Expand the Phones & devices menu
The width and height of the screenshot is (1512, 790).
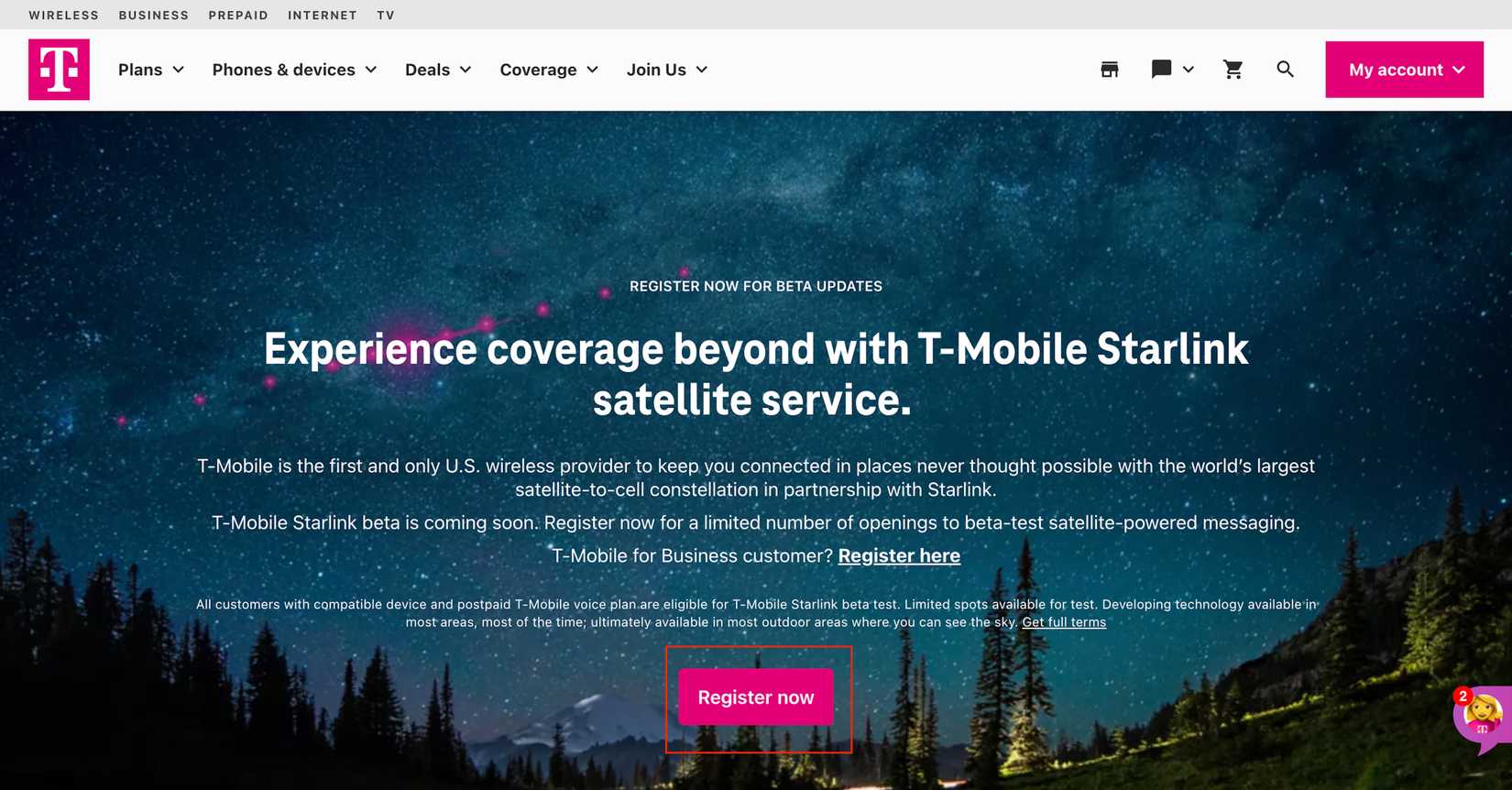294,70
